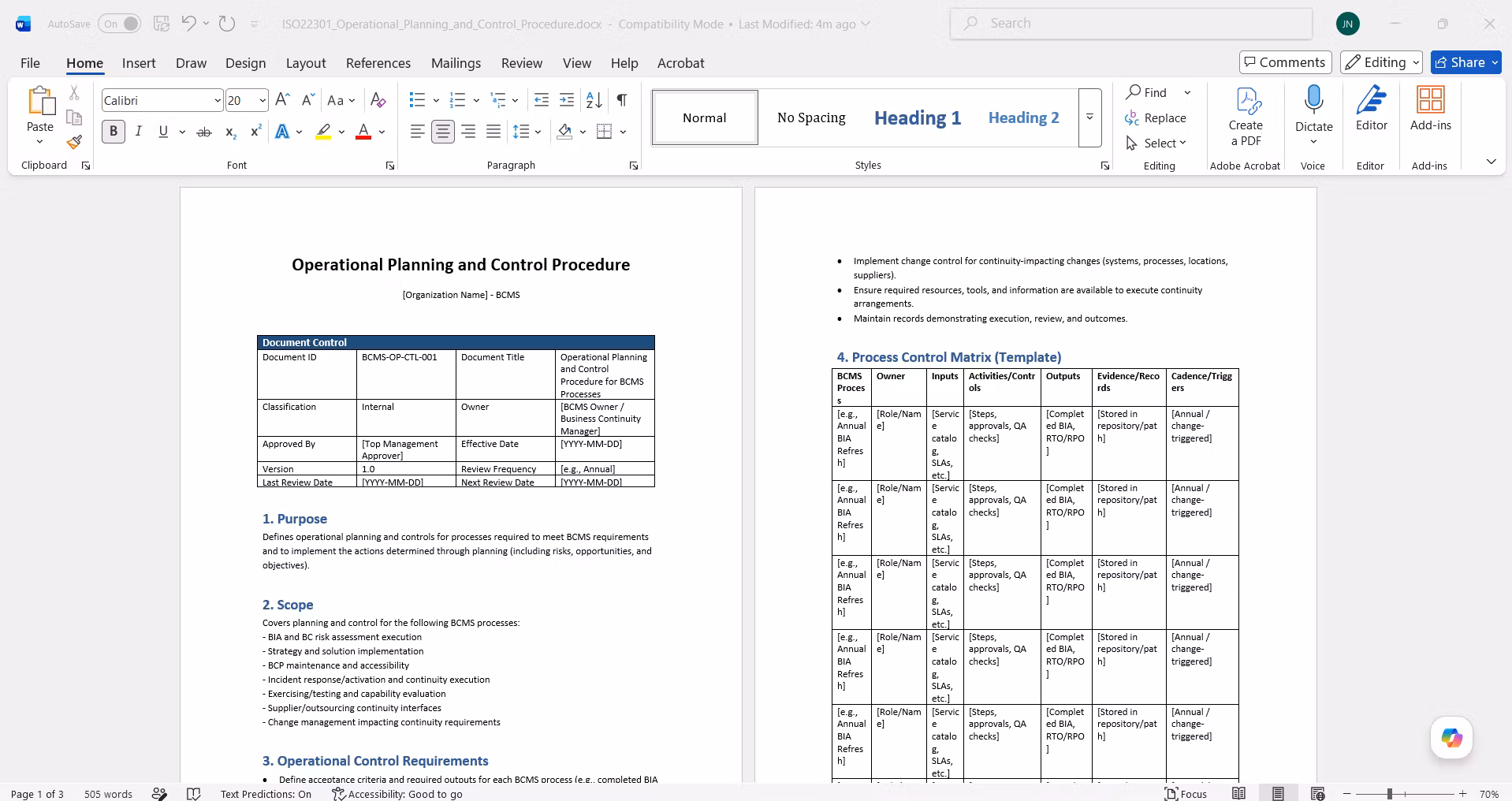Switch to the Layout tab

point(306,63)
